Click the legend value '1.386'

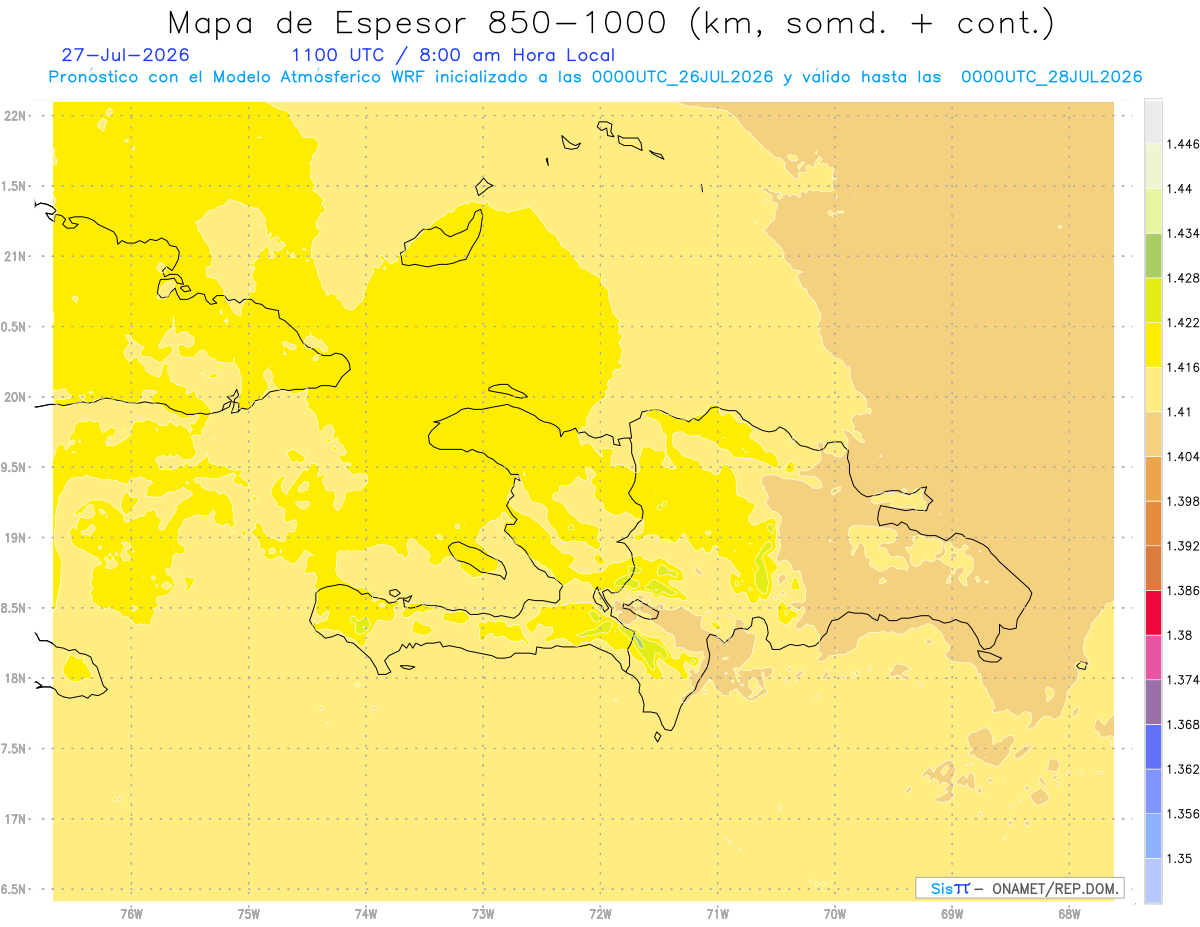[1185, 590]
